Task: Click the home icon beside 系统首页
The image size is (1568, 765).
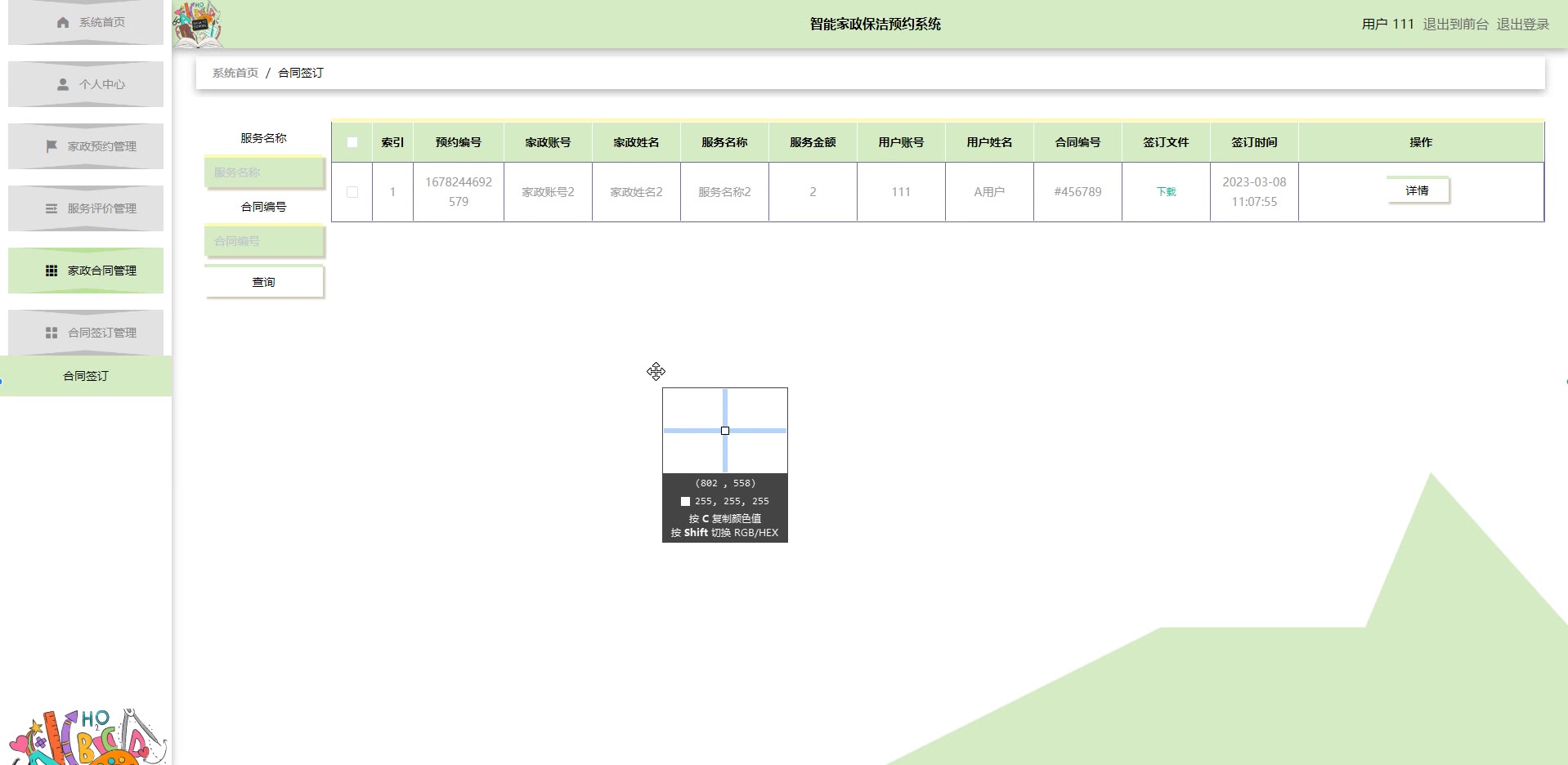Action: (x=63, y=22)
